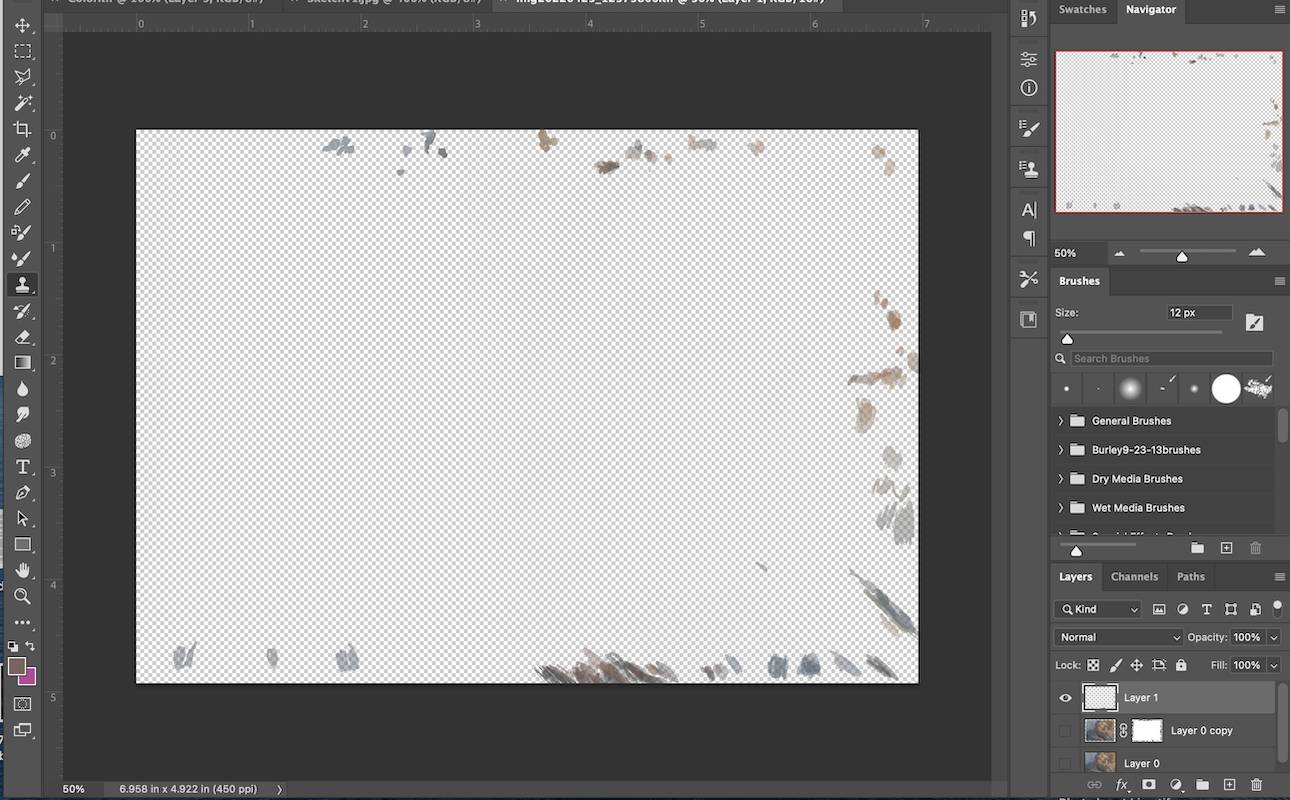
Task: Expand the Burley9-23-13brushes folder
Action: click(1061, 450)
